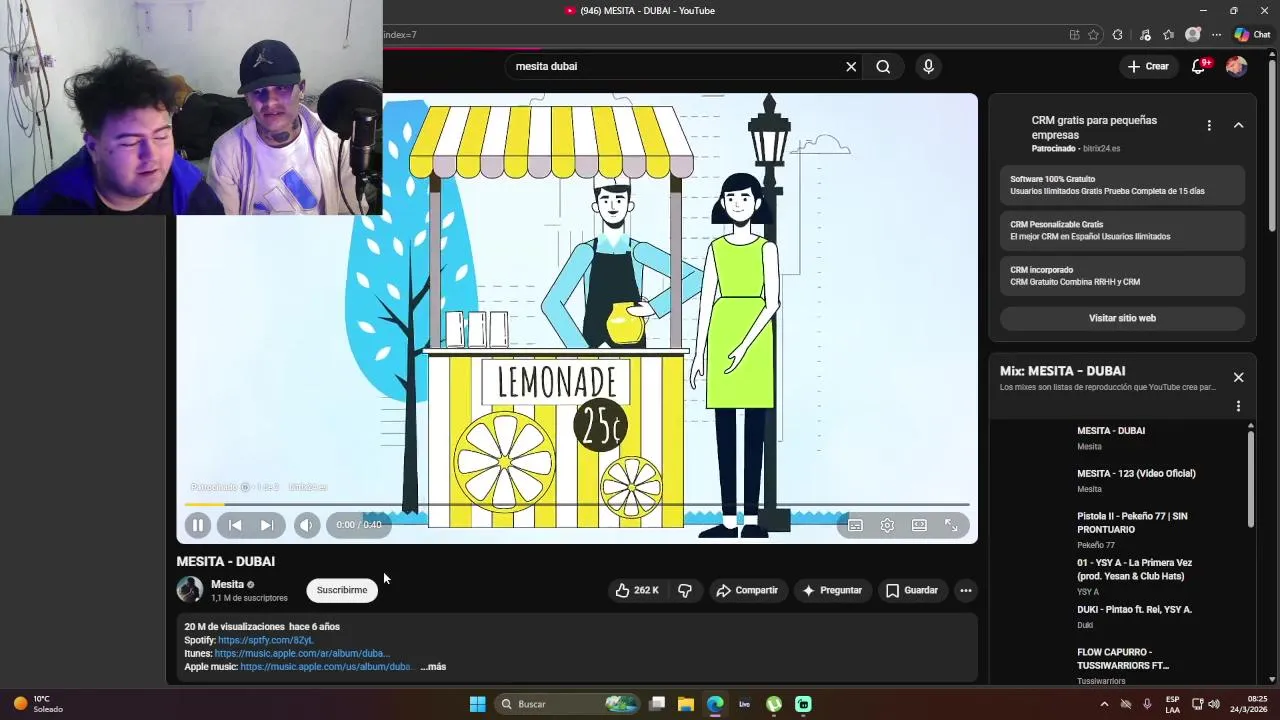Viewport: 1280px width, 720px height.
Task: Open Microsoft Edge in taskbar
Action: pyautogui.click(x=715, y=704)
